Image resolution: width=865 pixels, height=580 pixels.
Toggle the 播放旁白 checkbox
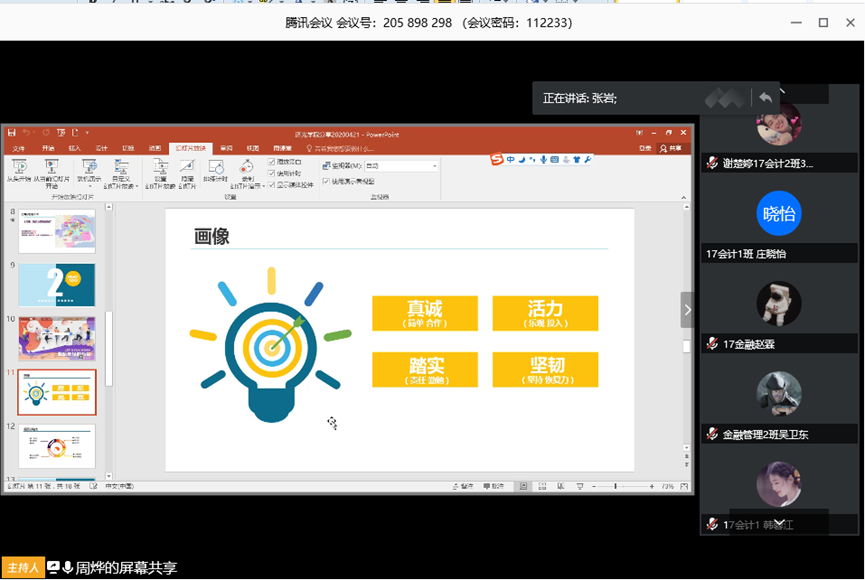[x=272, y=162]
